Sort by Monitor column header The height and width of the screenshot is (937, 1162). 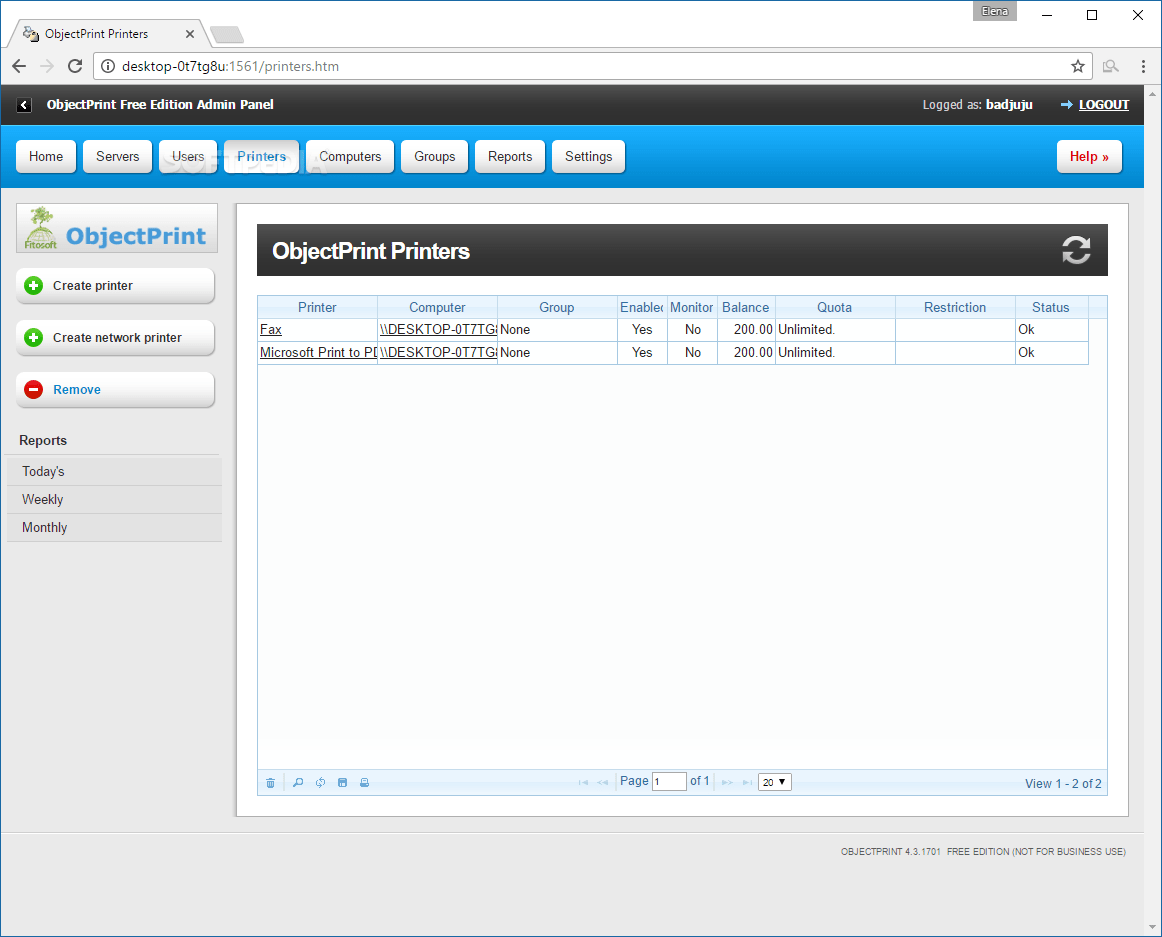[x=691, y=308]
